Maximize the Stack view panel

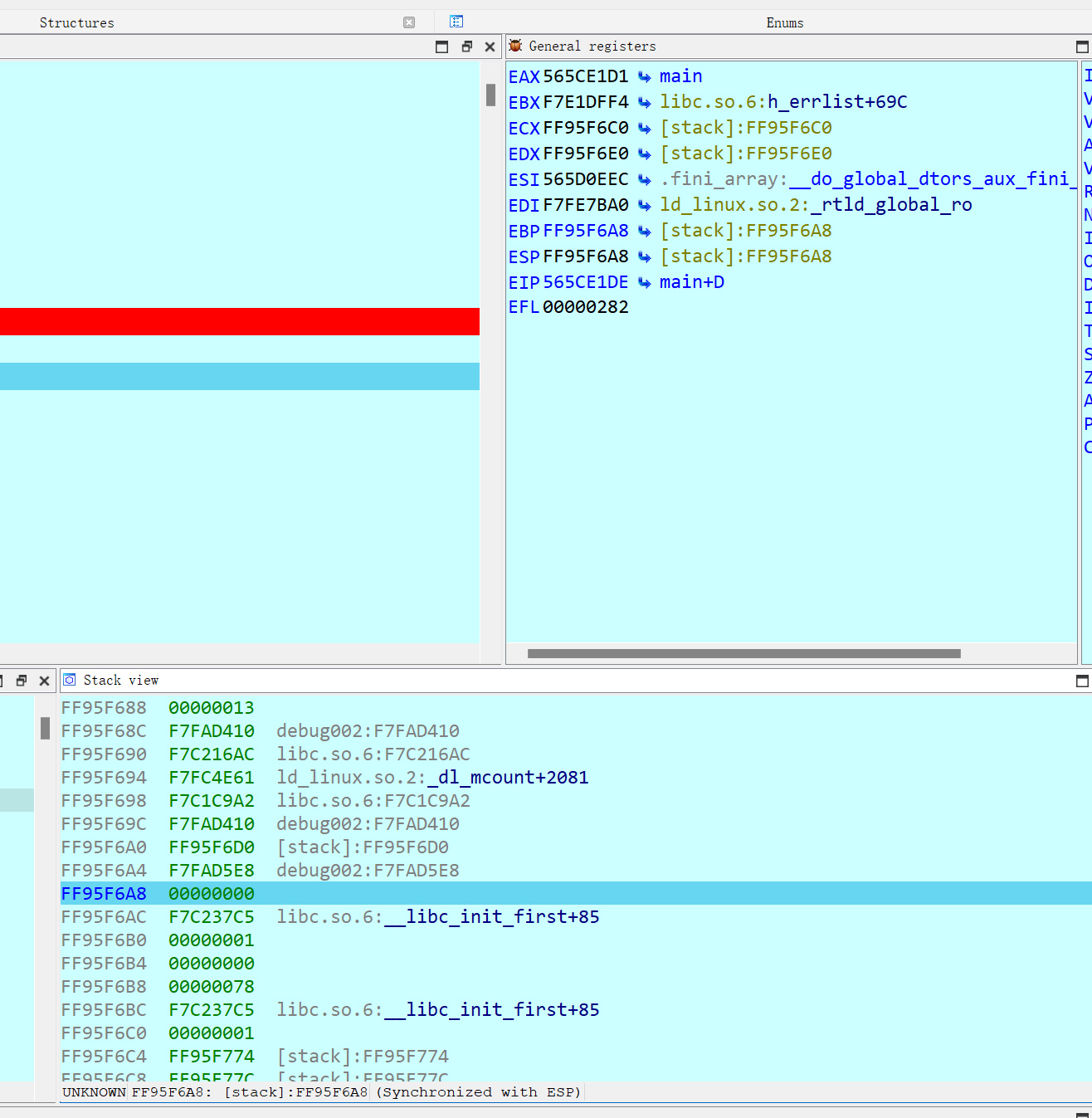pyautogui.click(x=1082, y=681)
